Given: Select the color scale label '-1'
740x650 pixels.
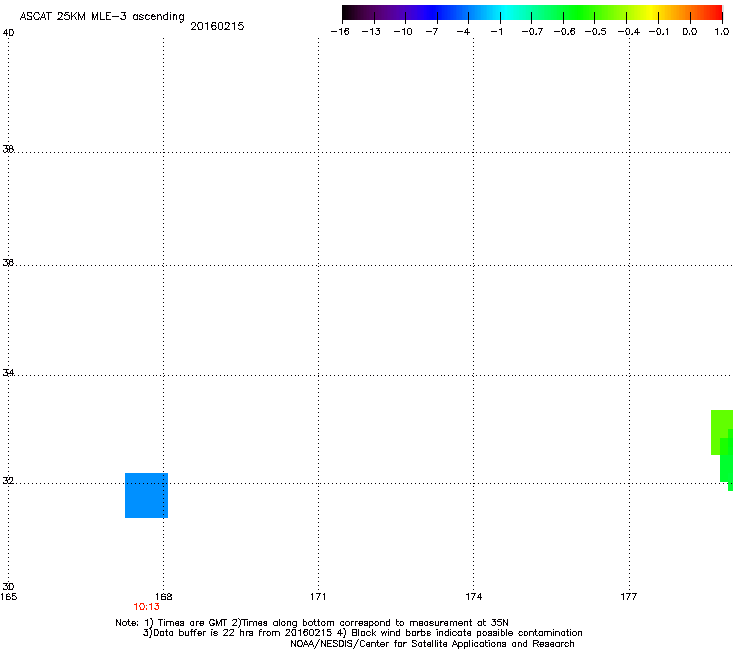Looking at the screenshot, I should coord(496,32).
